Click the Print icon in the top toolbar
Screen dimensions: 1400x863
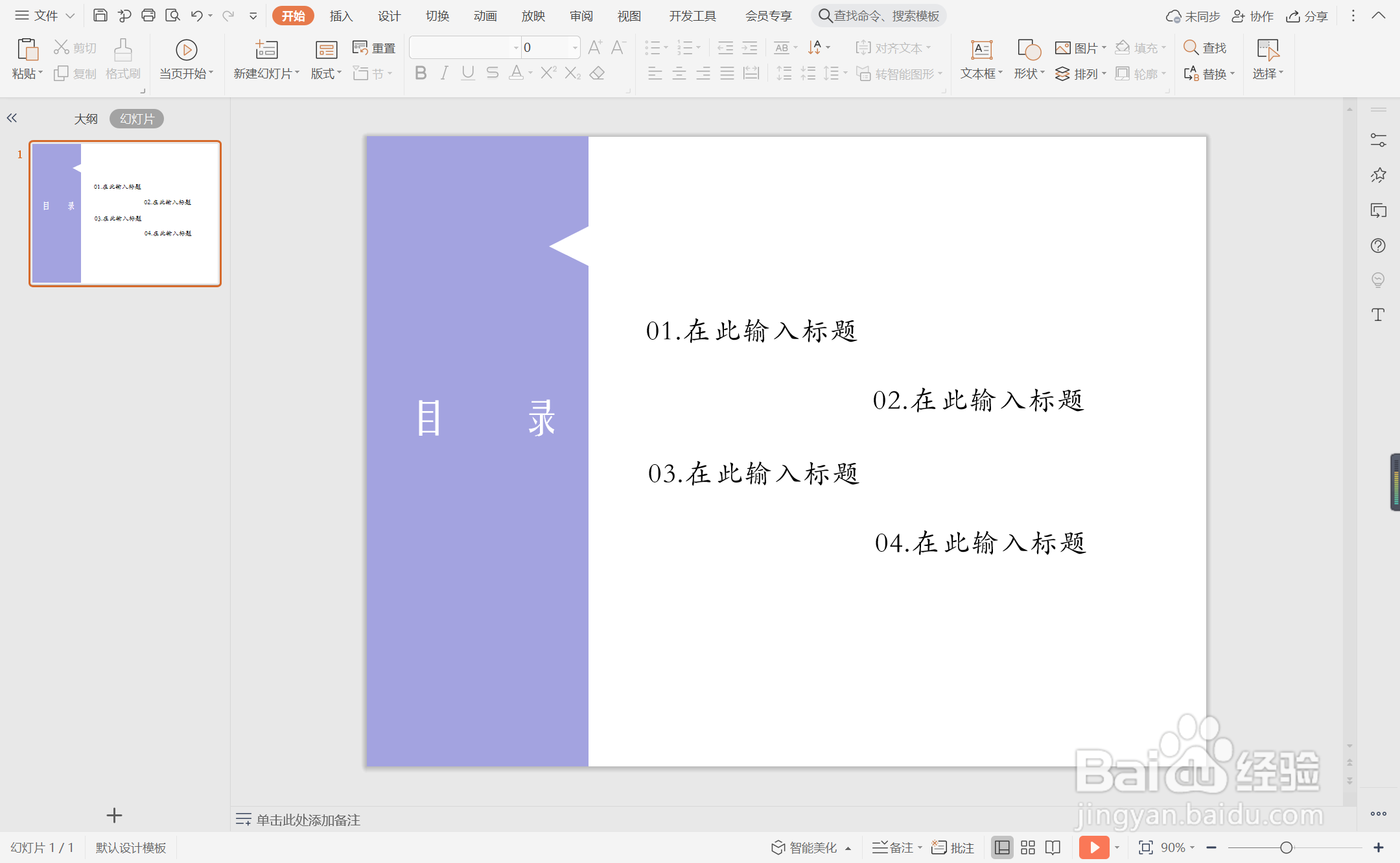(148, 16)
